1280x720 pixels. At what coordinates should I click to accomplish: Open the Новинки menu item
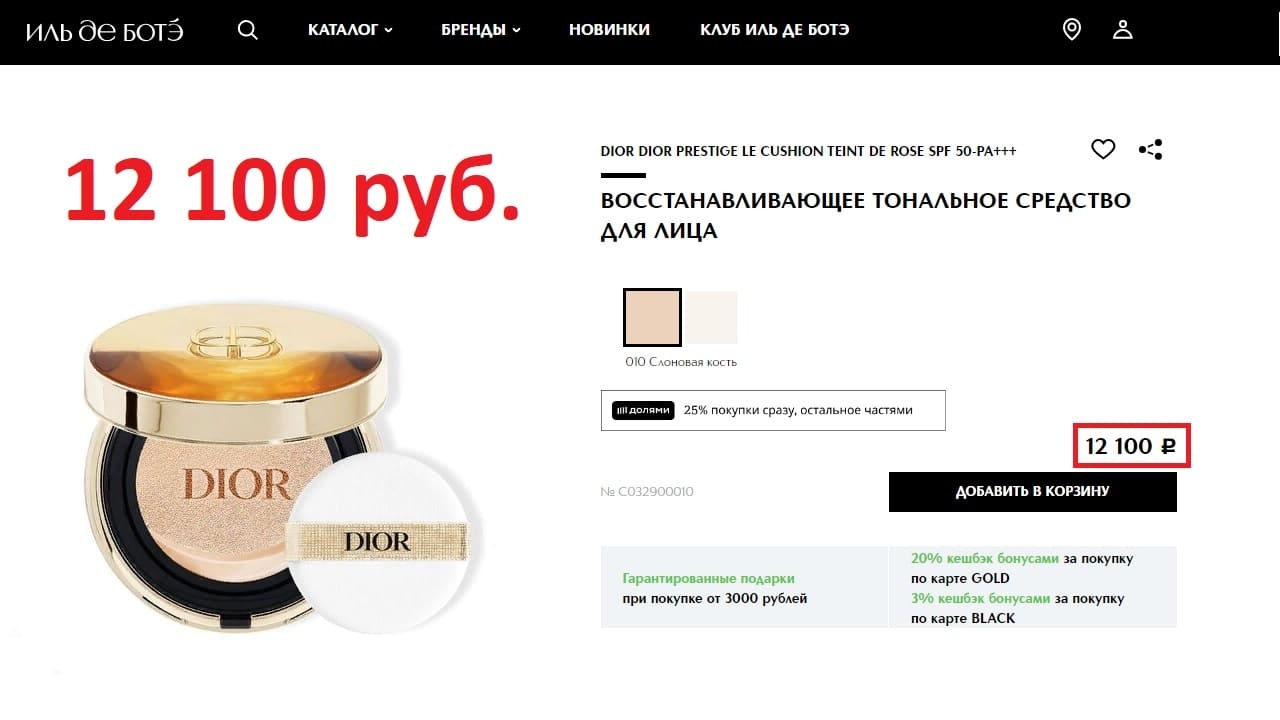tap(609, 30)
